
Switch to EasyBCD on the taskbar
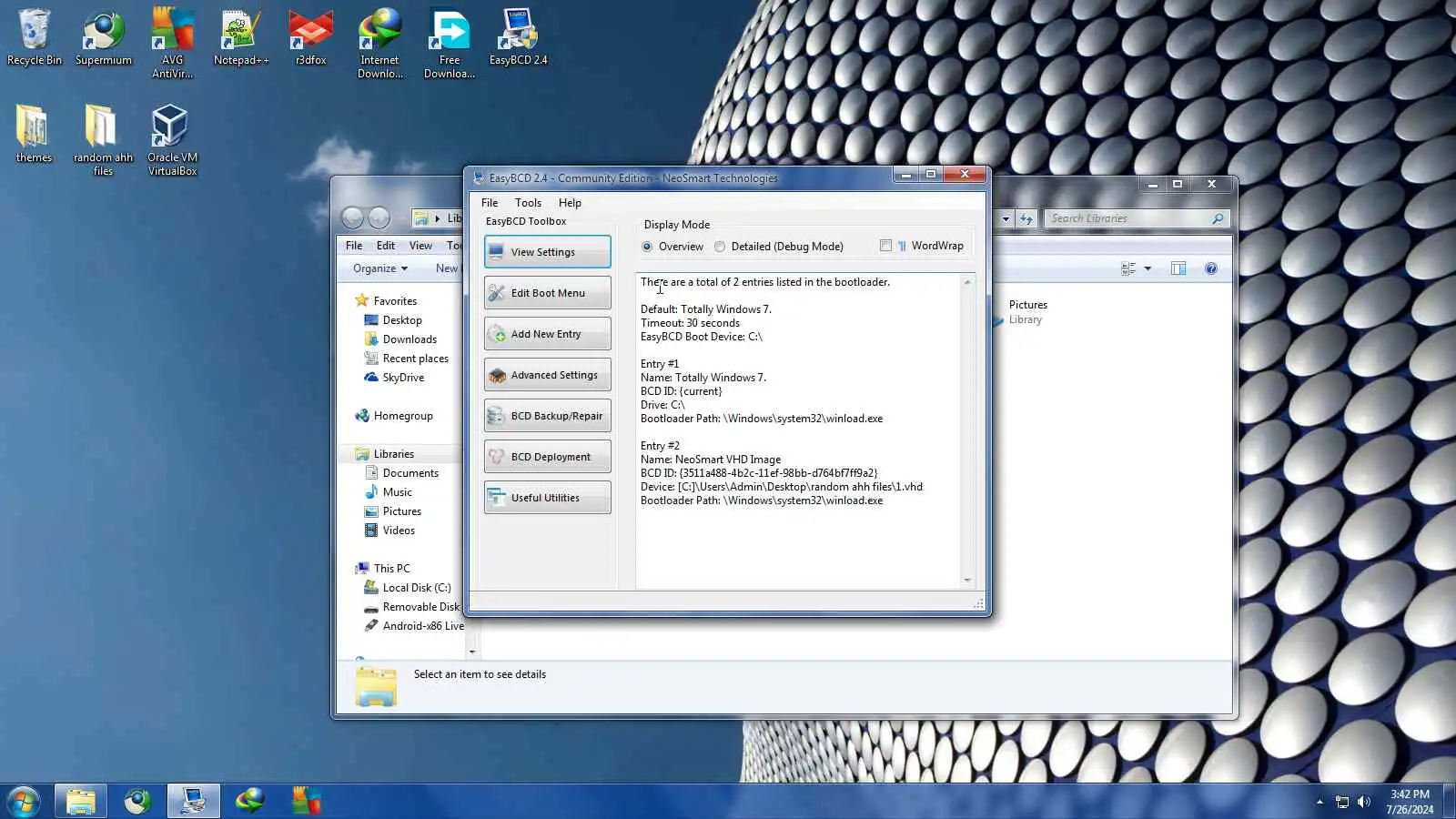pyautogui.click(x=194, y=801)
